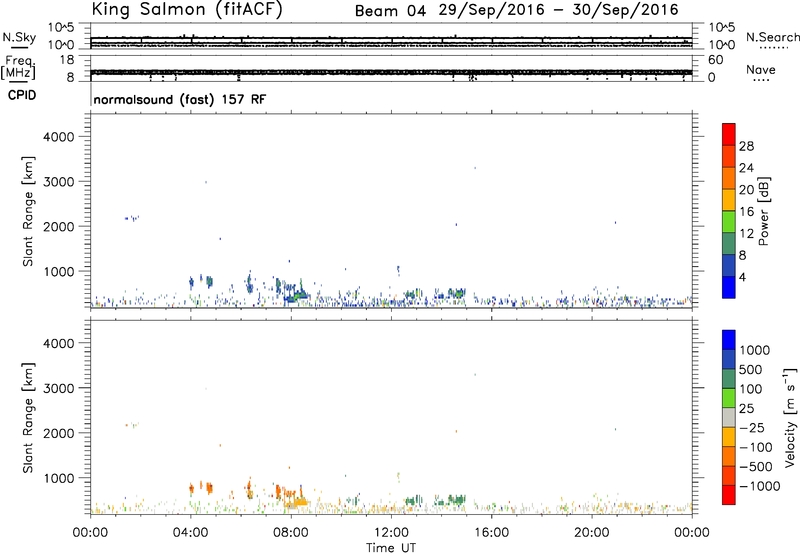Click the '3000' tick on power panel axis
Screen dimensions: 800x554
(58, 182)
